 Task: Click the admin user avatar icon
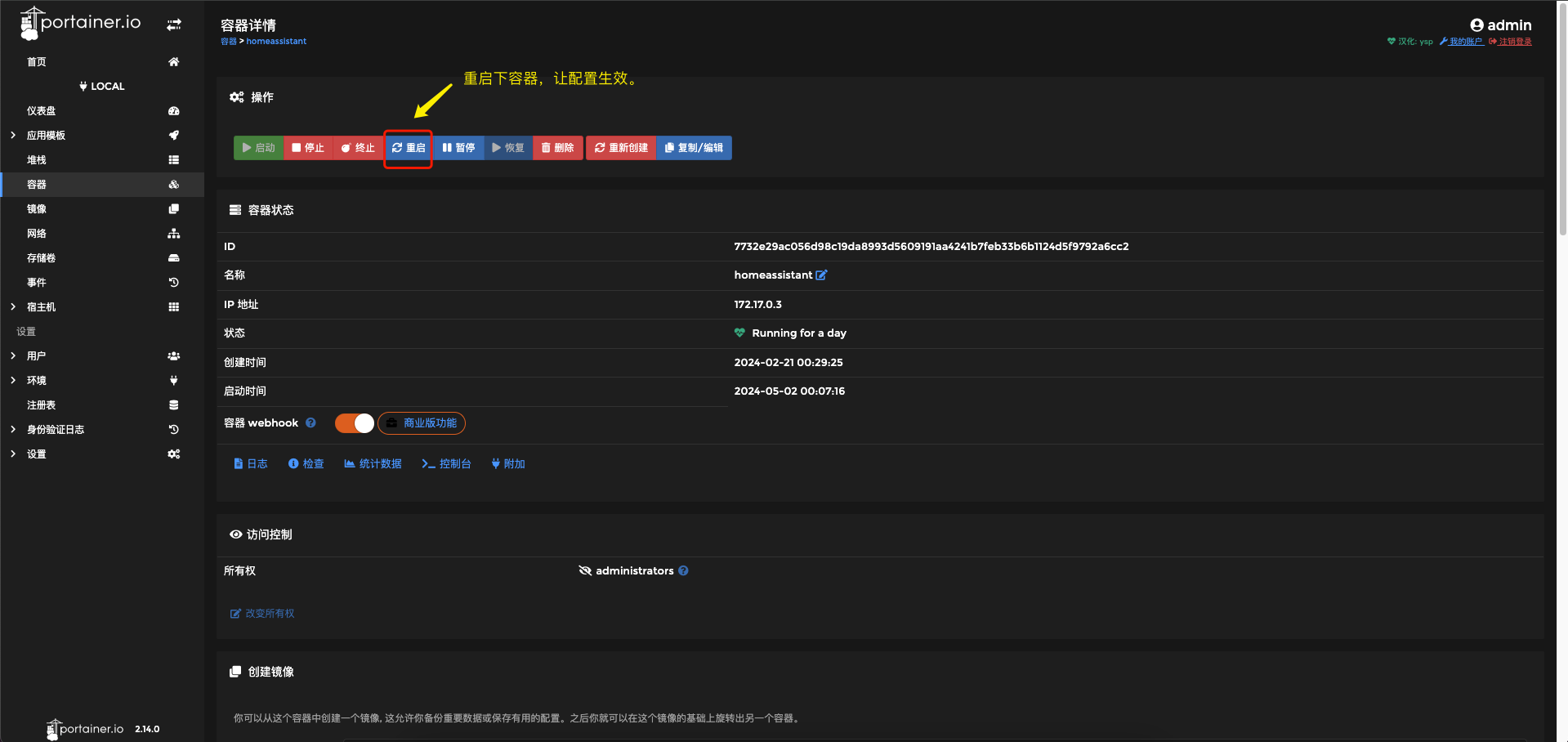(x=1476, y=25)
